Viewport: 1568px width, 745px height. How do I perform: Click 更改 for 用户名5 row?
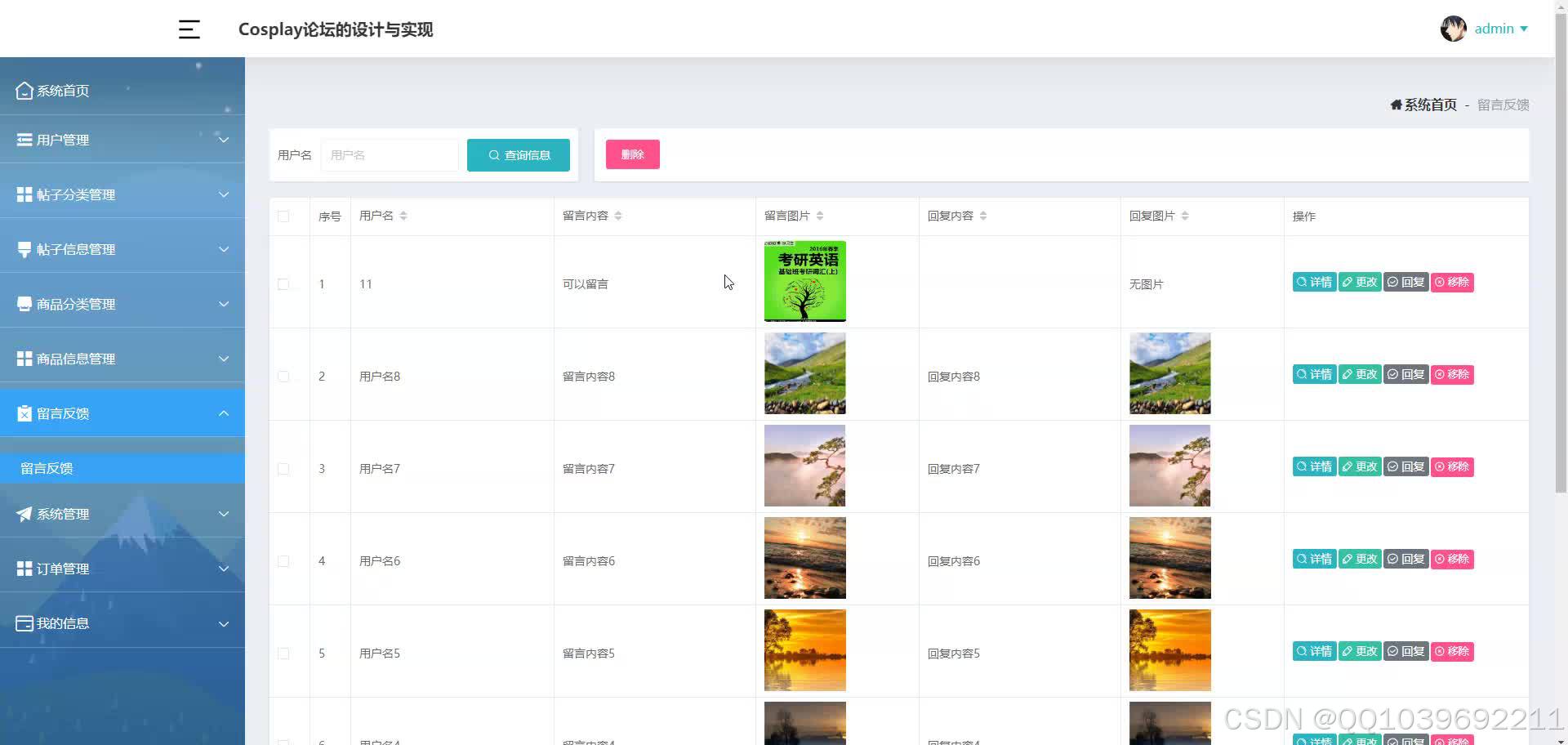1360,652
